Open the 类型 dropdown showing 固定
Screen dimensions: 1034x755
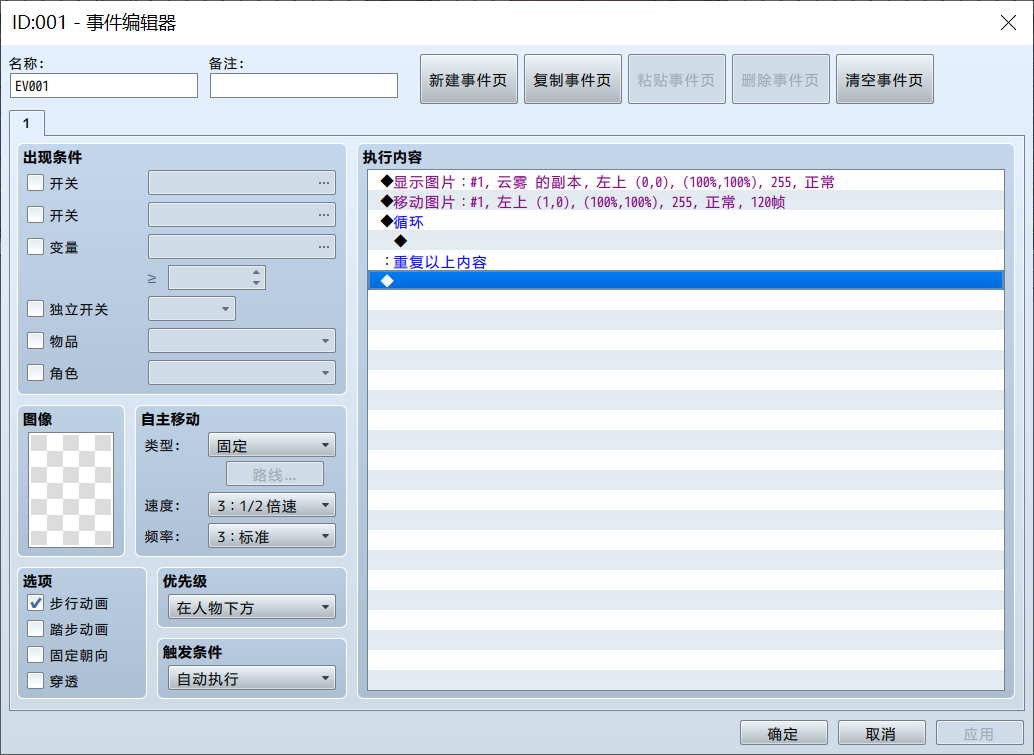click(272, 445)
